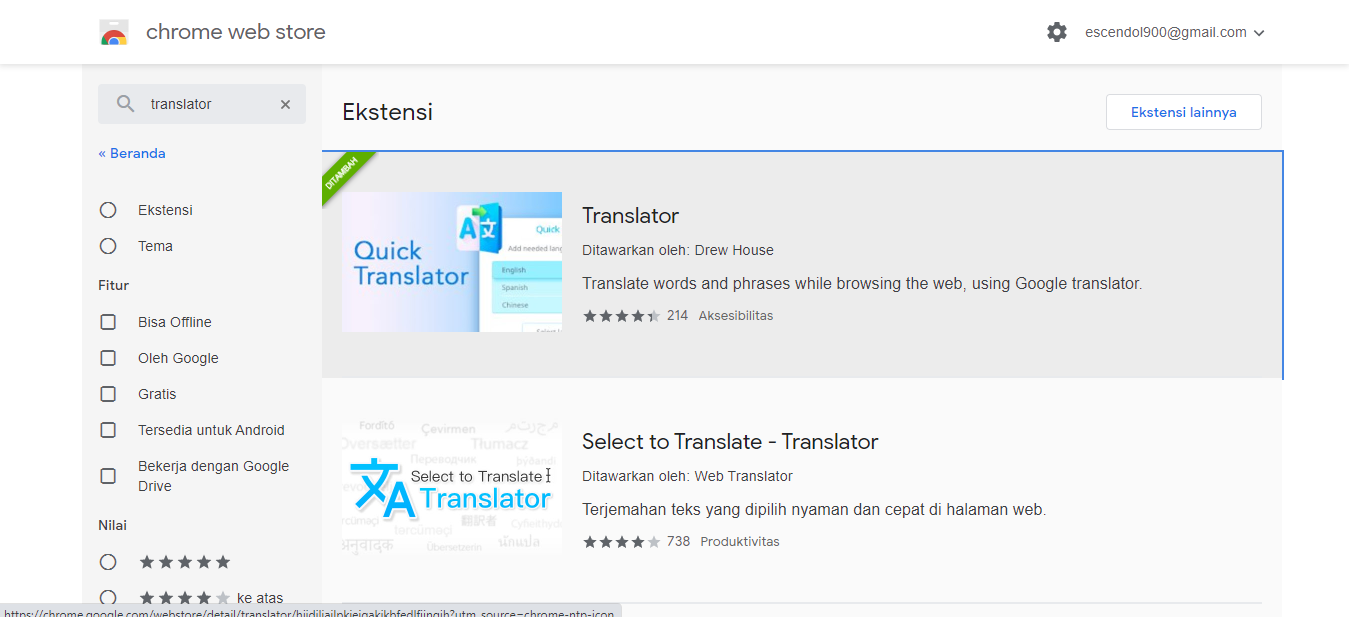
Task: Click the Aksesibilitas category label
Action: pyautogui.click(x=736, y=315)
